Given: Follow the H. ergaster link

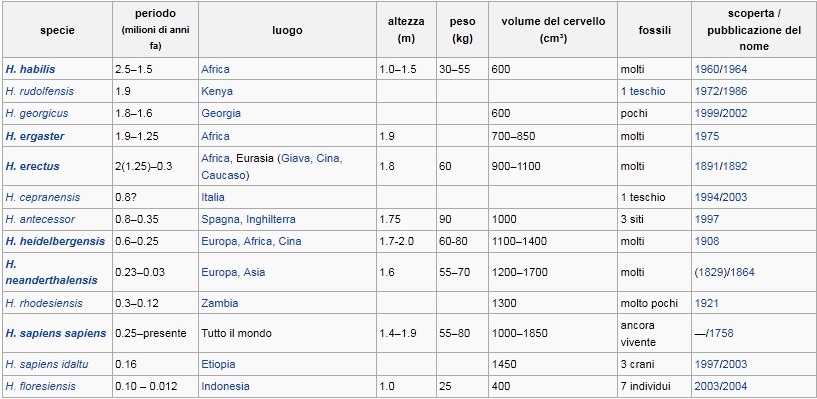Looking at the screenshot, I should (35, 136).
